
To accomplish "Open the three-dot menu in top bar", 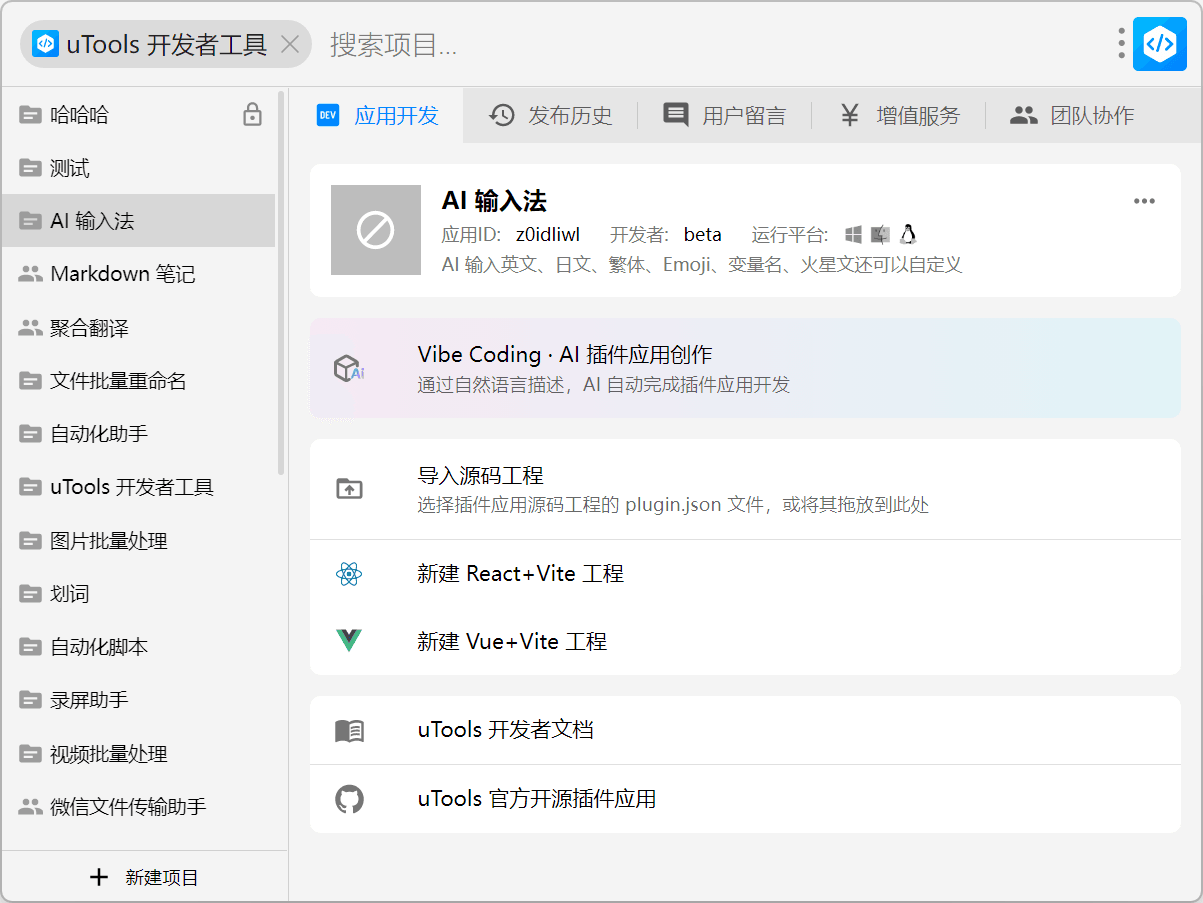I will (1121, 44).
